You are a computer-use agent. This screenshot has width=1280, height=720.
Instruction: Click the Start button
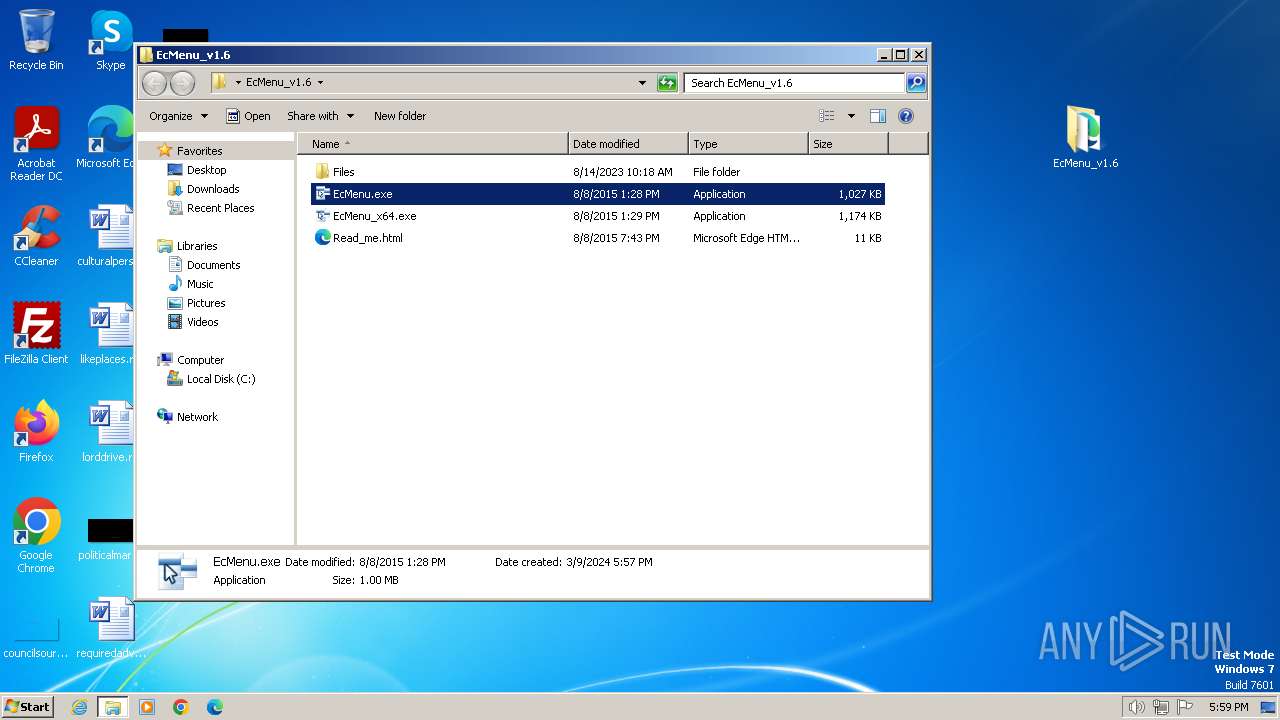(28, 707)
